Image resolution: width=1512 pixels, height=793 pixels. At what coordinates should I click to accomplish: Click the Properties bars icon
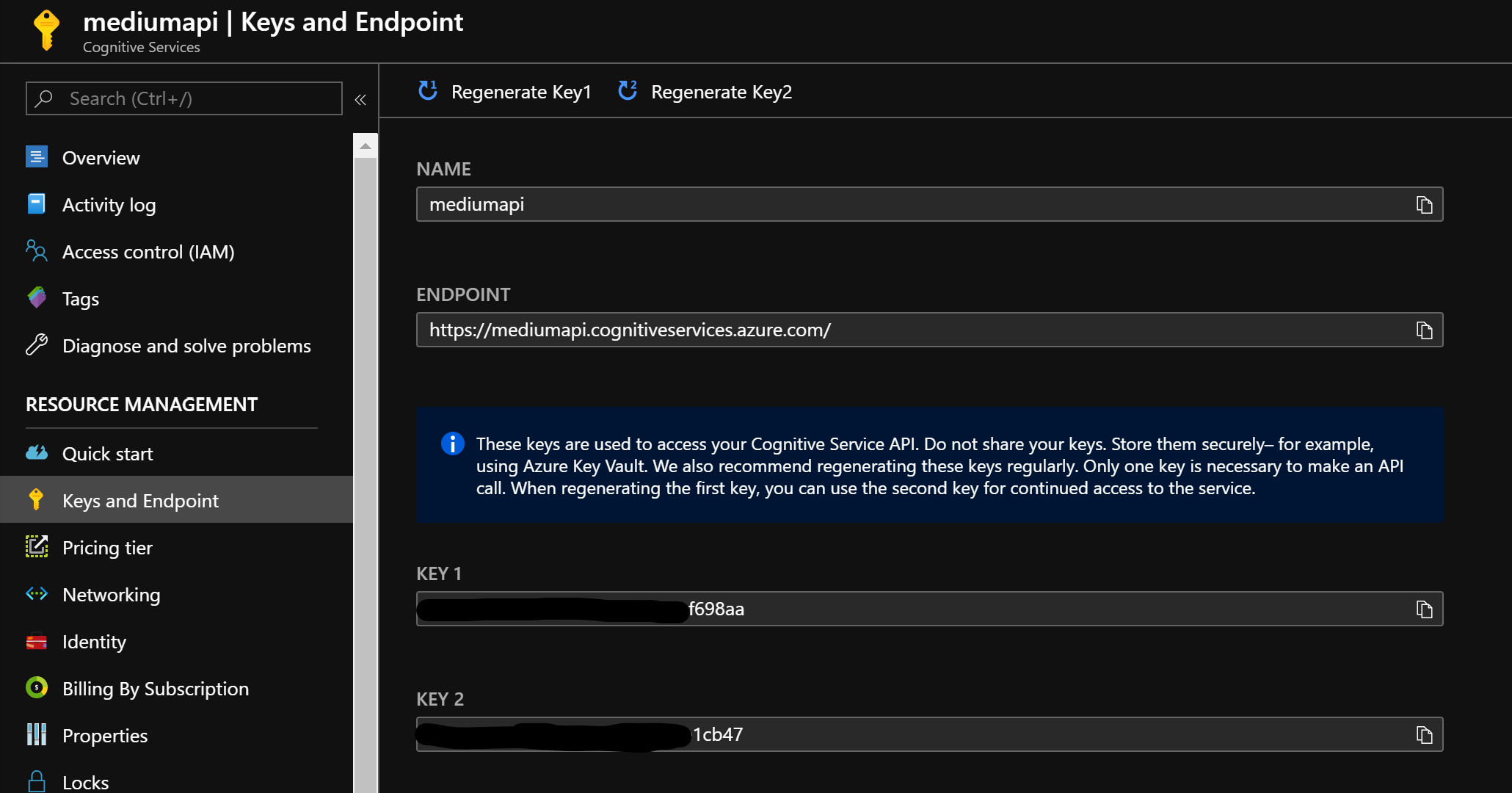pos(37,735)
